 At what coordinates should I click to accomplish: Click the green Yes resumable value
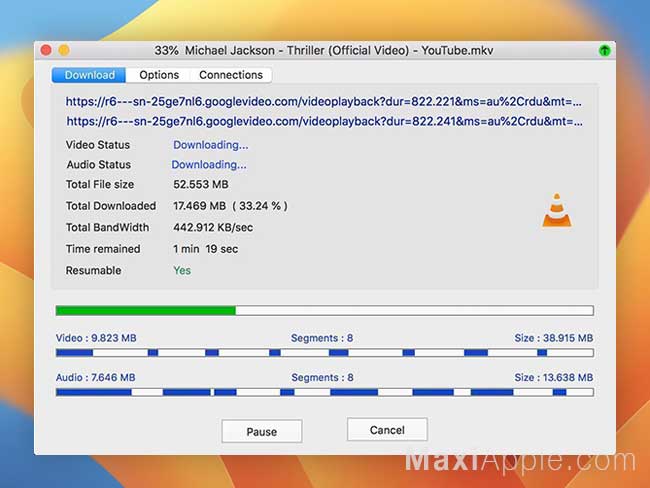tap(182, 271)
